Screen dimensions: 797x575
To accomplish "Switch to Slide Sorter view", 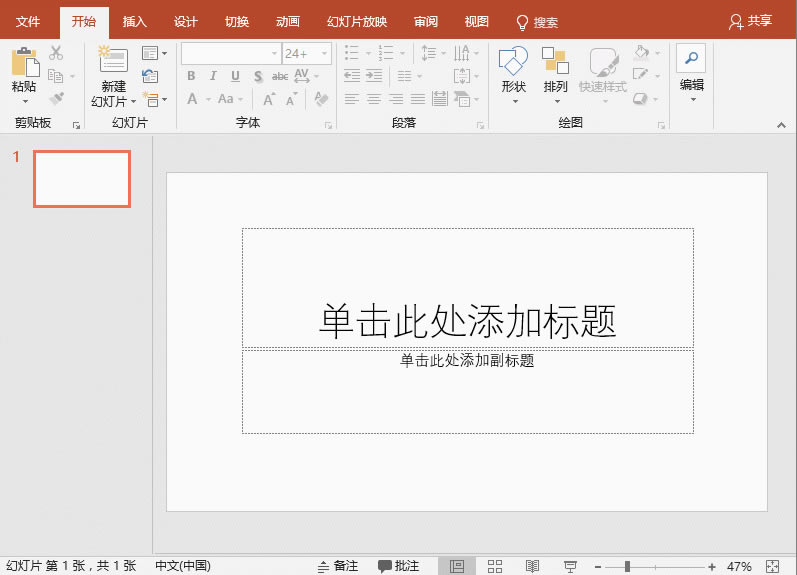I will [495, 566].
